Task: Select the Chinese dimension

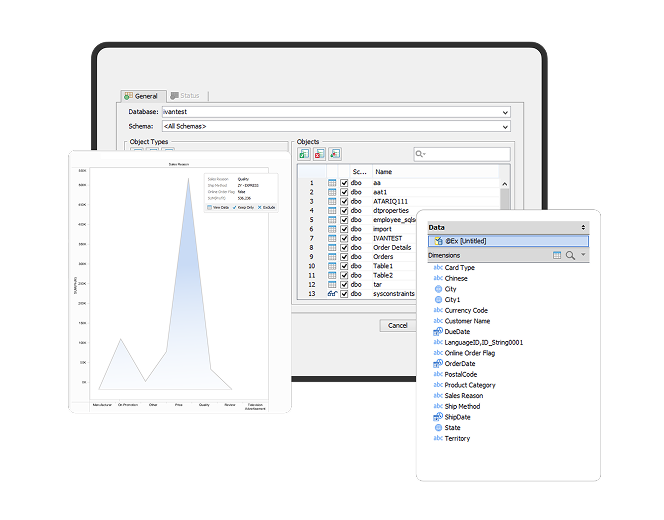Action: tap(456, 278)
